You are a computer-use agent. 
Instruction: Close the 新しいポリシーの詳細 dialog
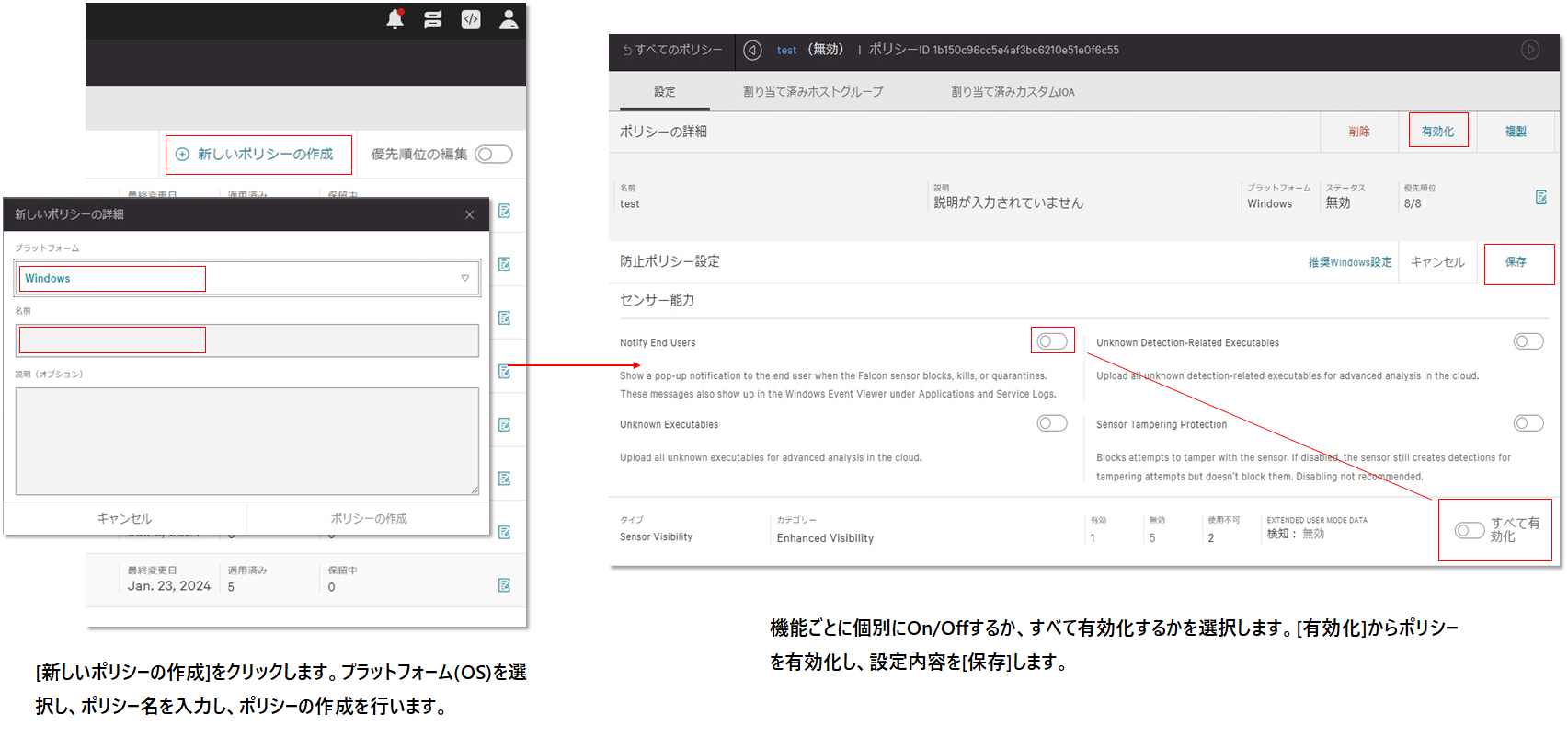470,214
